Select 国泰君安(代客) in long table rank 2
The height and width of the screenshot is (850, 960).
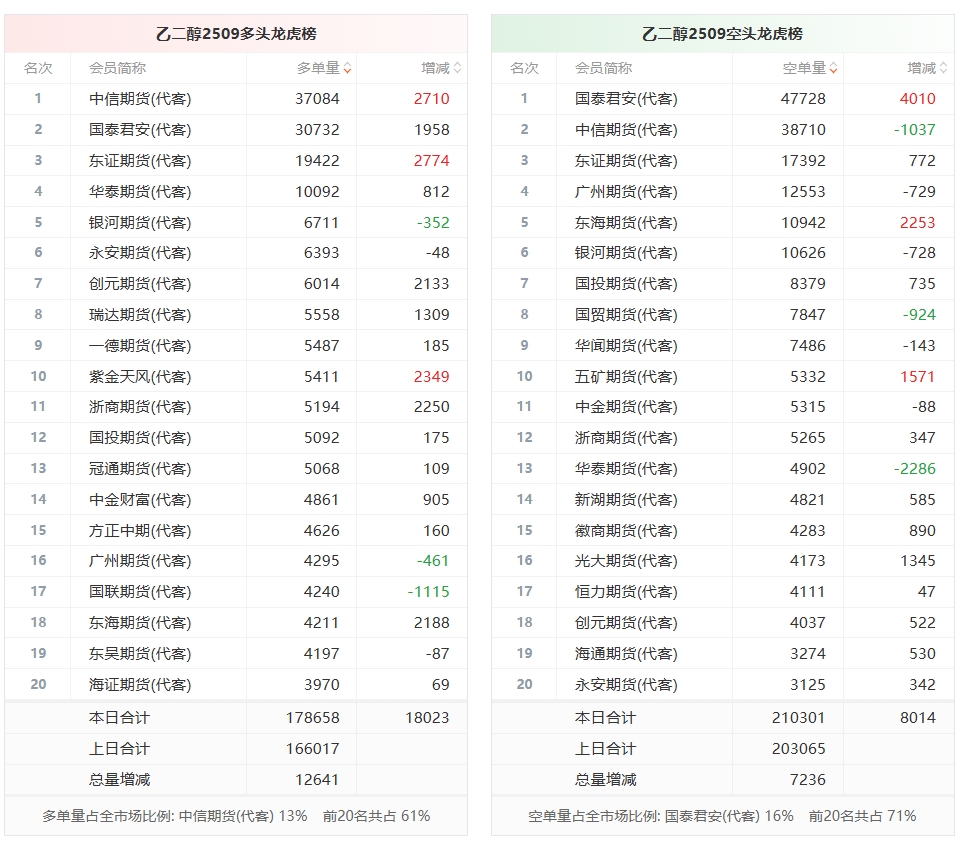coord(140,130)
